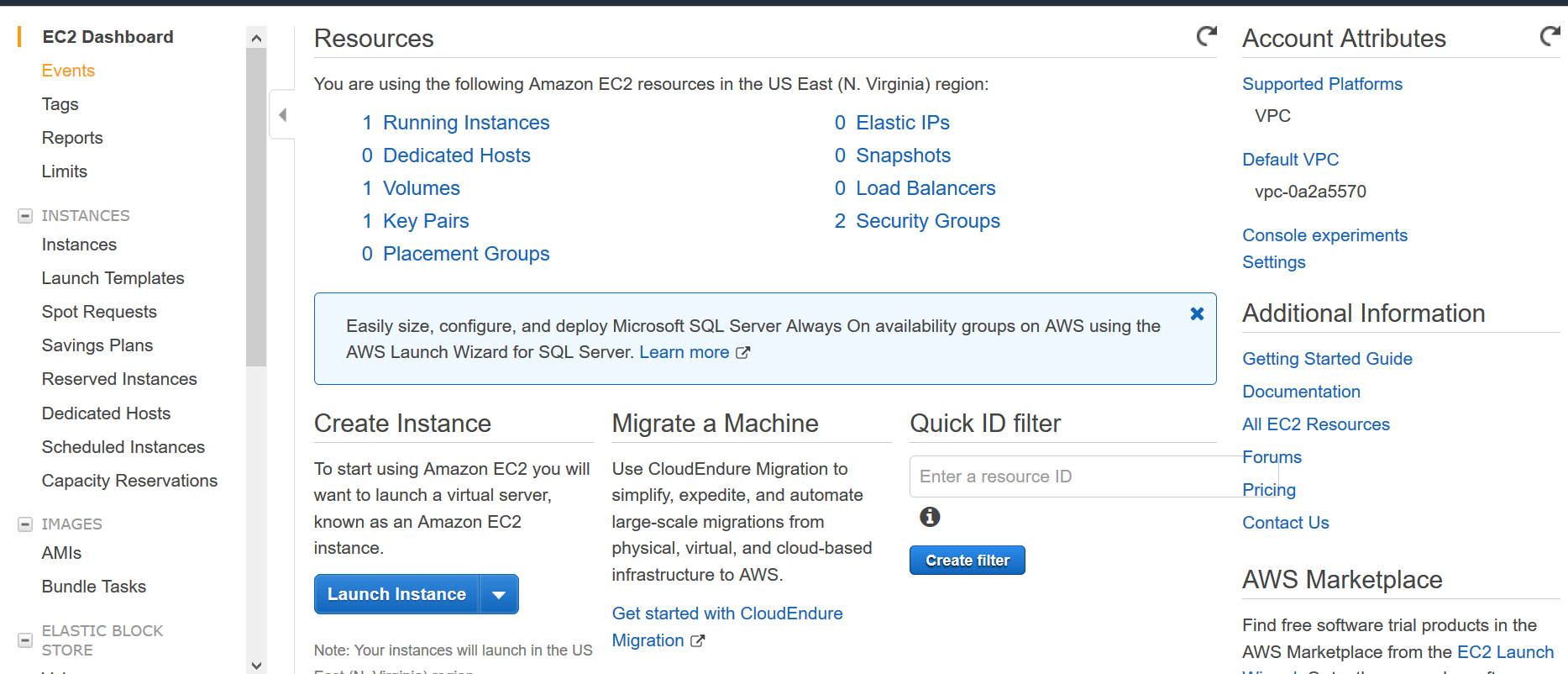1568x674 pixels.
Task: Open All EC2 Resources link
Action: 1316,424
